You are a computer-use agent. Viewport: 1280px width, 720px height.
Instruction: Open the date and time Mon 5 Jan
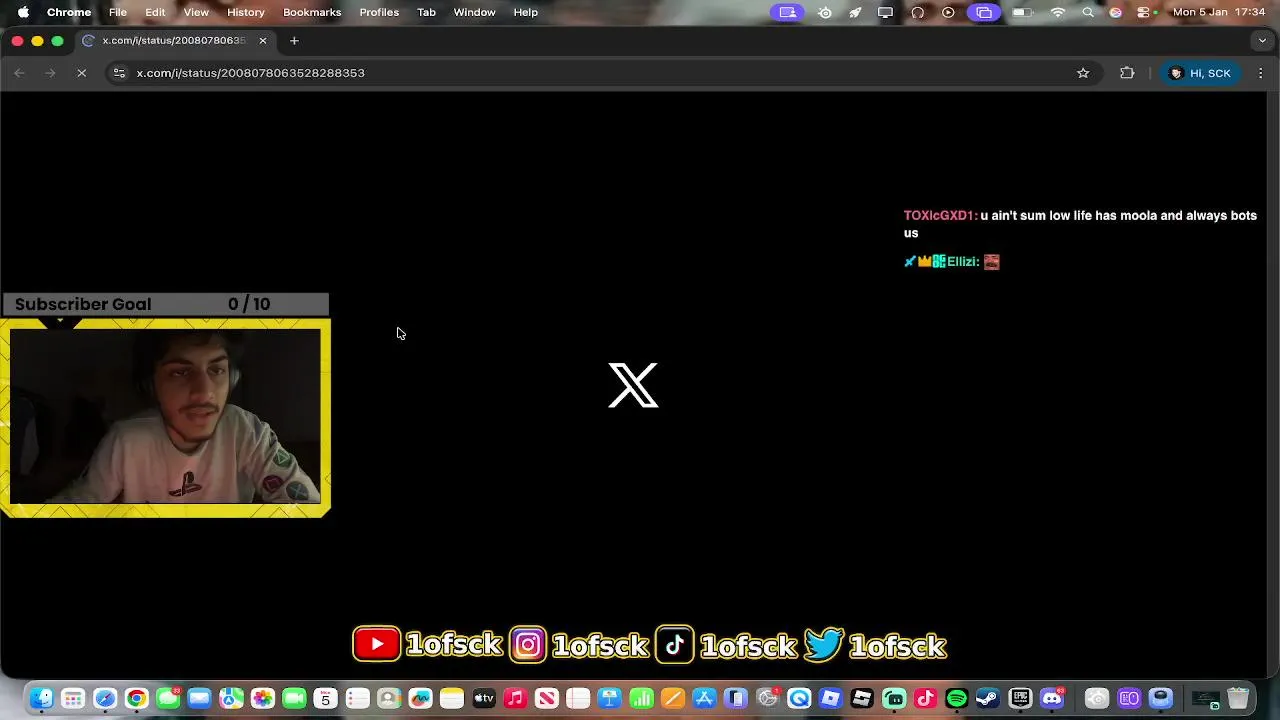click(1220, 12)
